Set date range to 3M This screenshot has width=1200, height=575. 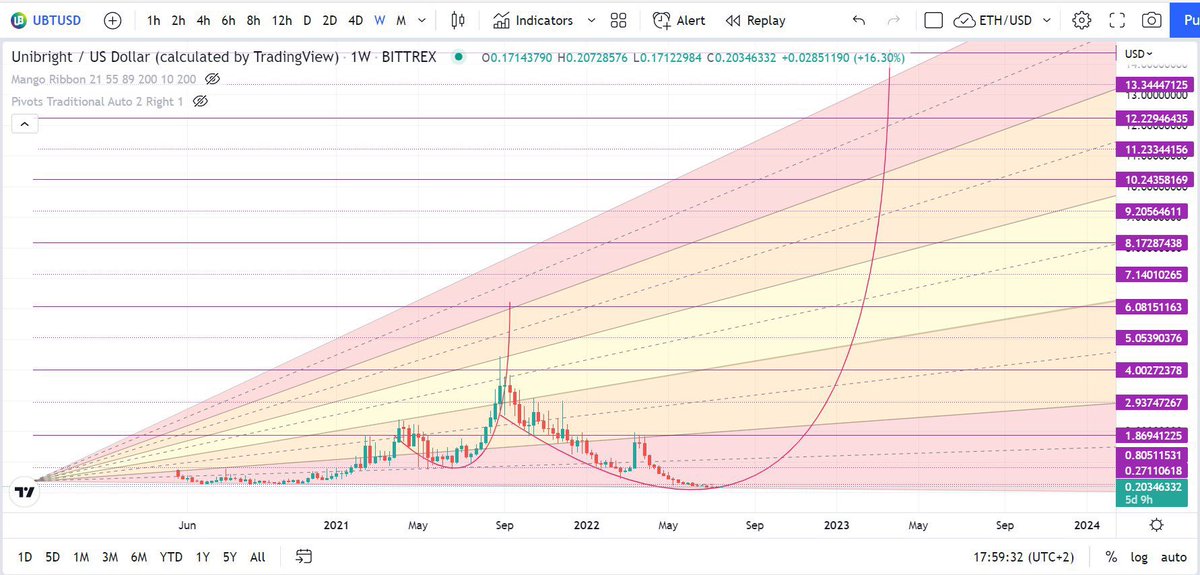click(x=112, y=556)
